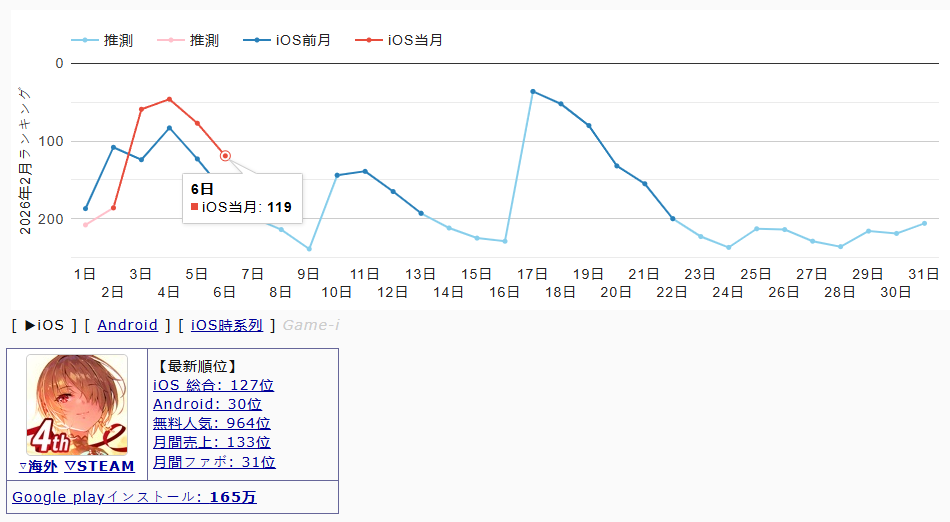
Task: Click the 推測 data point at 16日
Action: (505, 241)
